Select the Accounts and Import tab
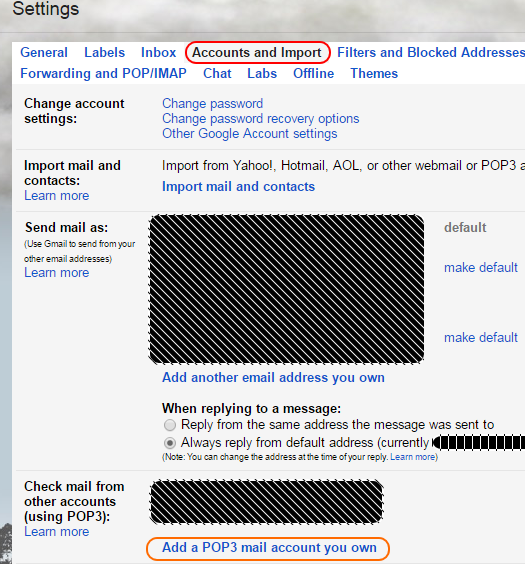 coord(257,53)
